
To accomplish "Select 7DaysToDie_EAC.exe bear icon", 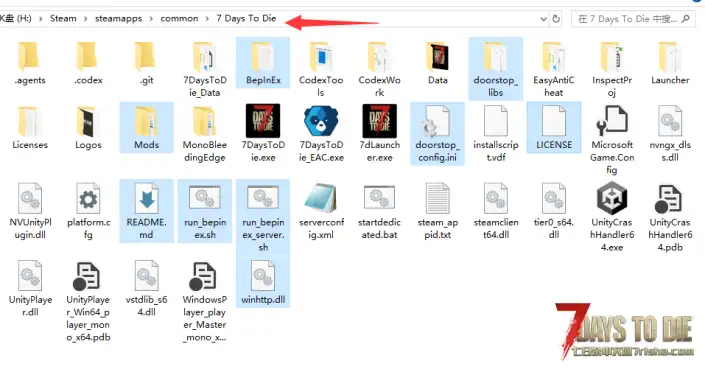I will click(321, 134).
